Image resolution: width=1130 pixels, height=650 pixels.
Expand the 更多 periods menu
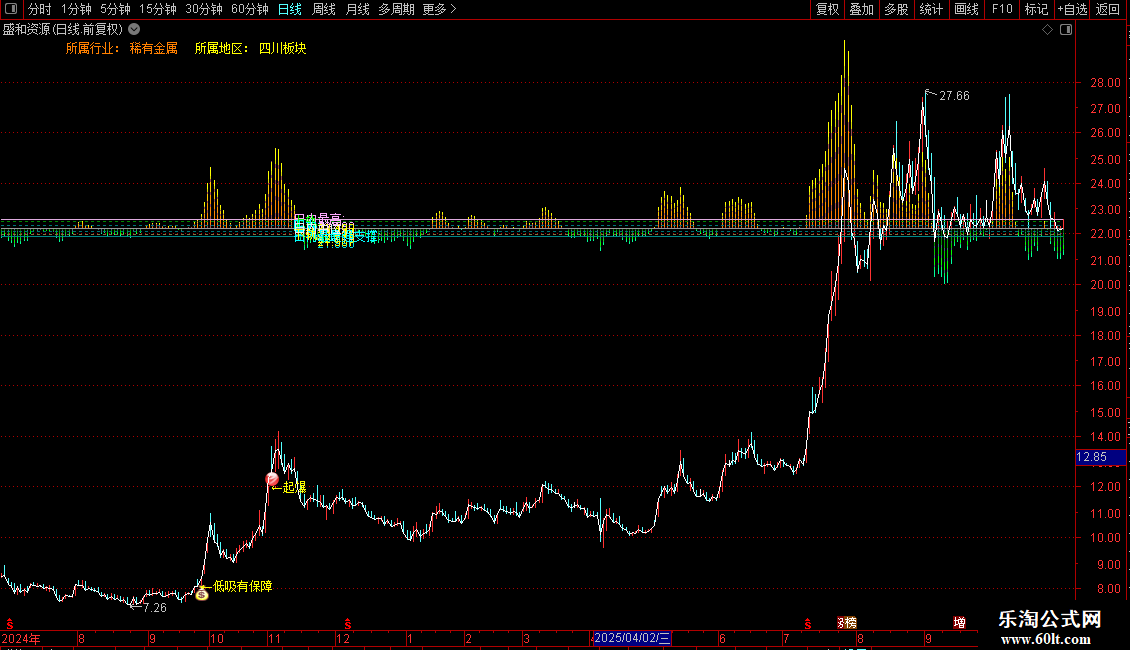click(440, 9)
